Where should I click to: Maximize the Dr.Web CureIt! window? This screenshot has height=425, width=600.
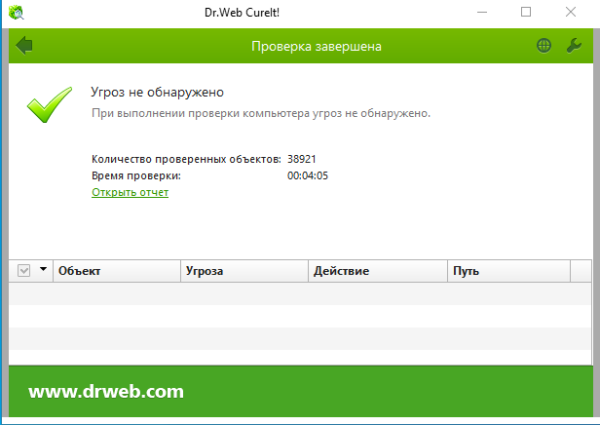(x=526, y=12)
